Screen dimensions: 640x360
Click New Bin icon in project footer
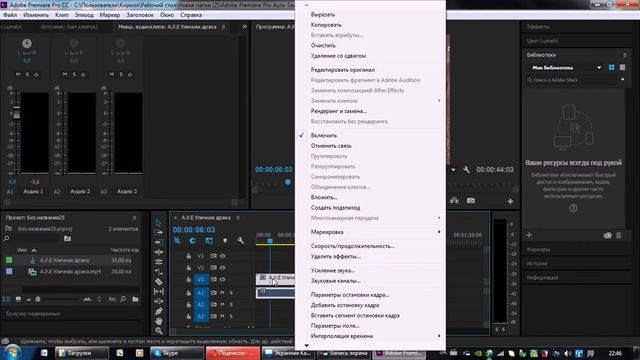click(x=136, y=299)
